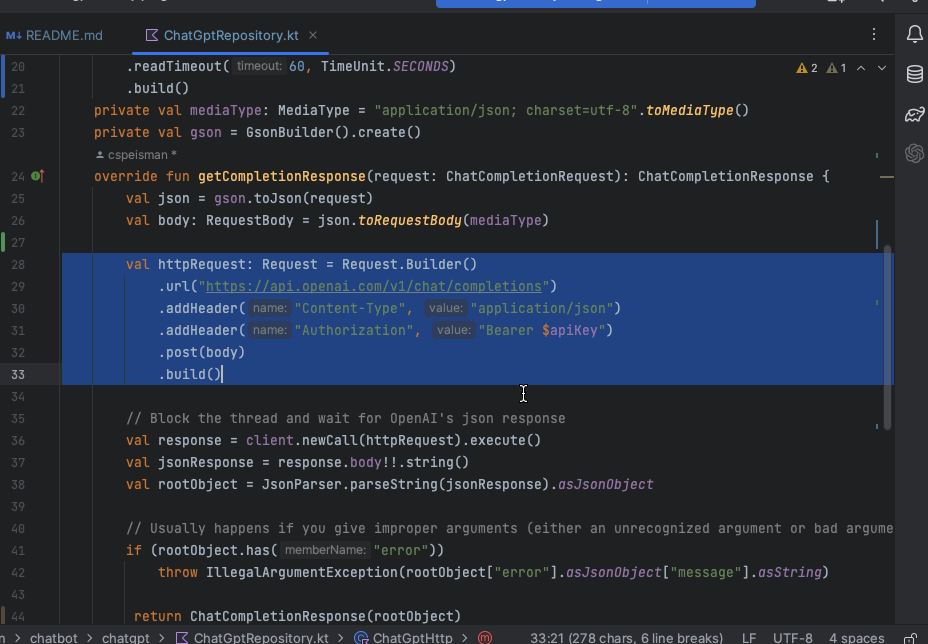Change the 4 spaces indent setting

pos(856,637)
